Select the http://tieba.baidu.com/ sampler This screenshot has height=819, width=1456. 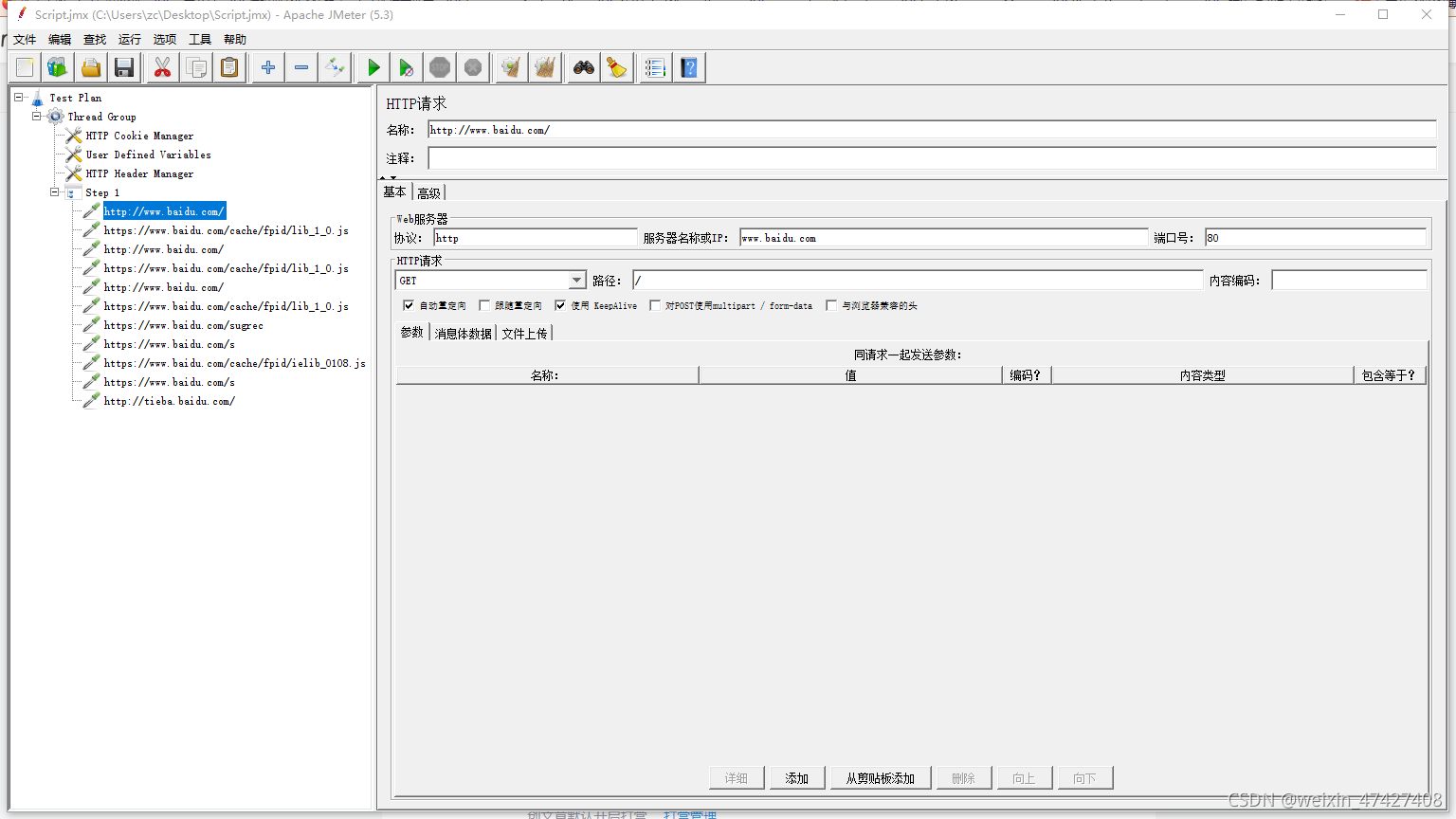click(x=169, y=401)
